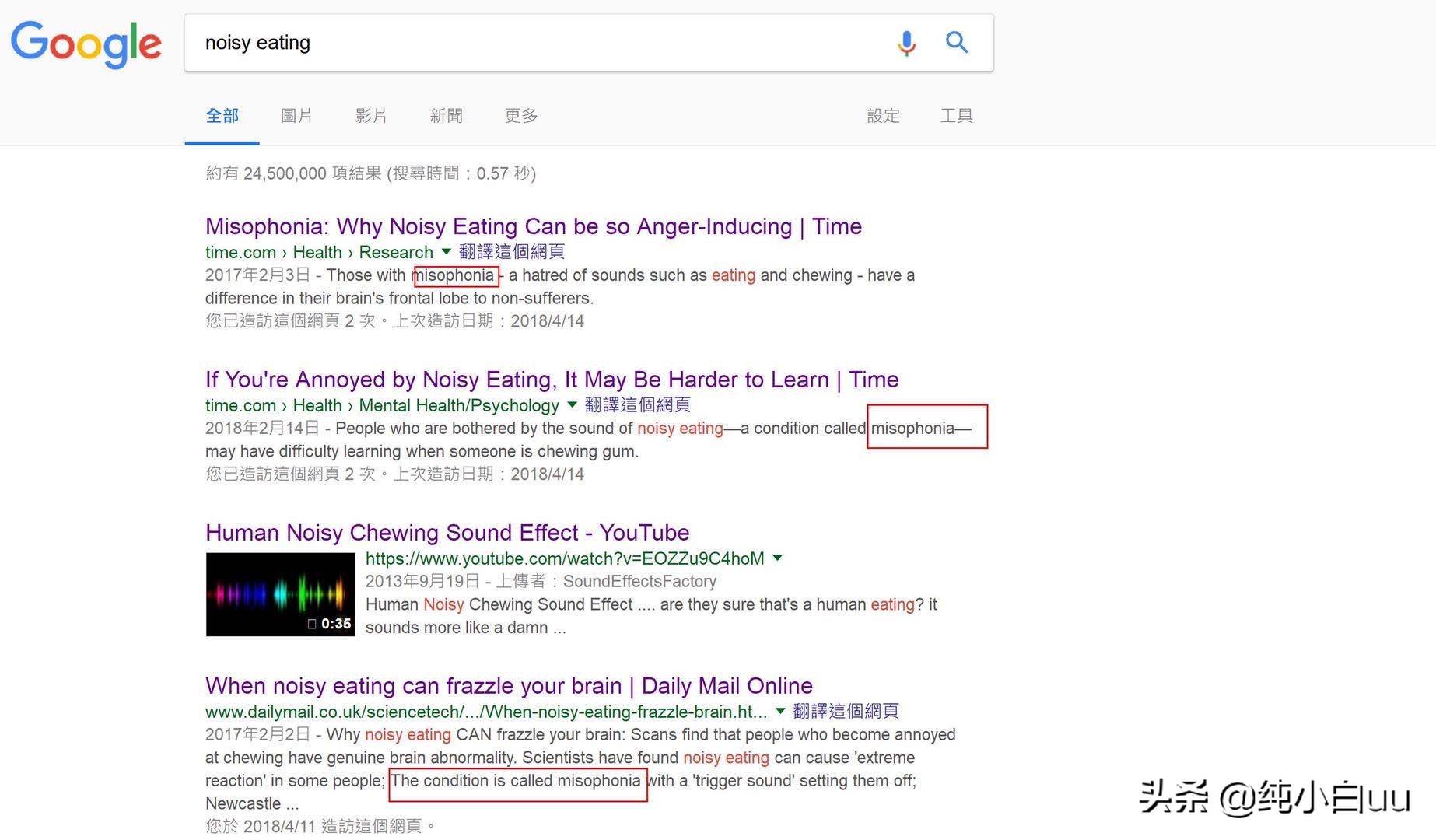The image size is (1436, 840).
Task: Open 設定 search settings
Action: [883, 116]
